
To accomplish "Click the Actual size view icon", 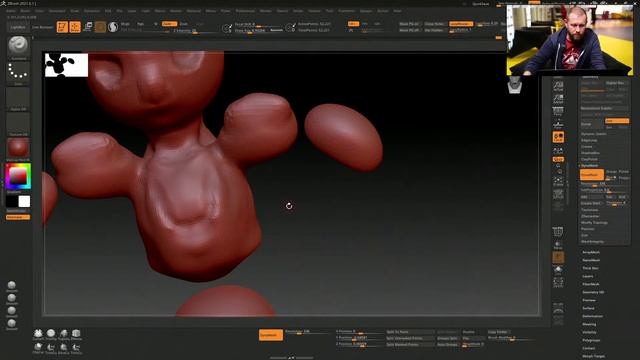I will coord(558,86).
